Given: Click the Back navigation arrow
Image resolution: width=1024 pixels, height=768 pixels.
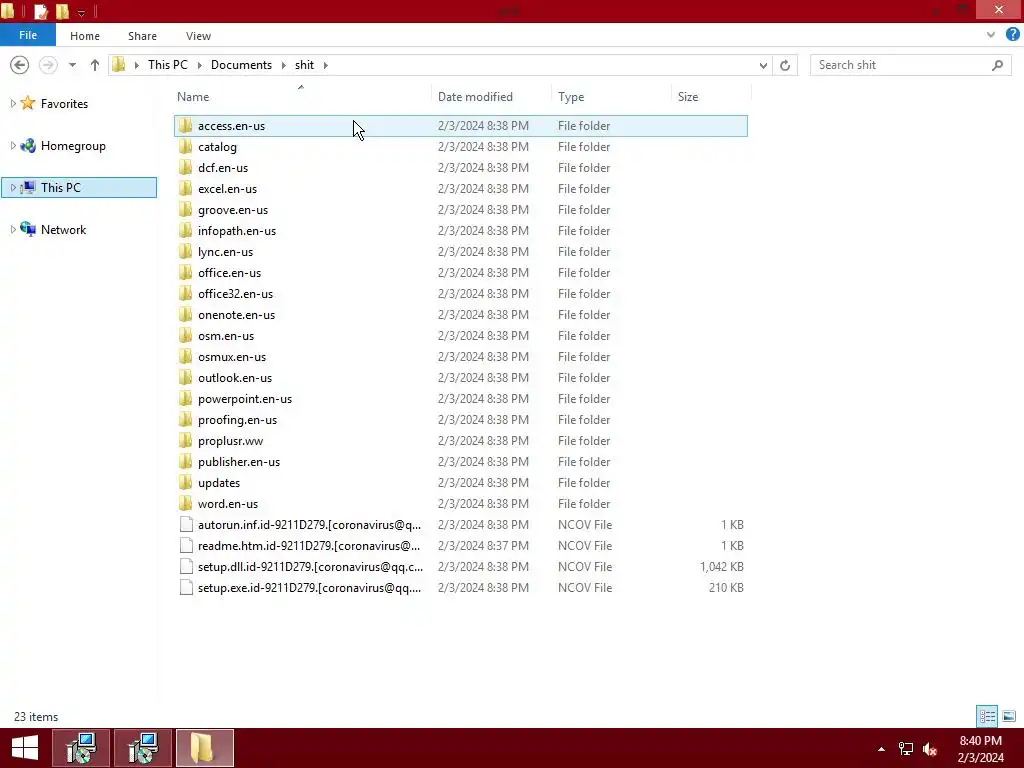Looking at the screenshot, I should 20,65.
